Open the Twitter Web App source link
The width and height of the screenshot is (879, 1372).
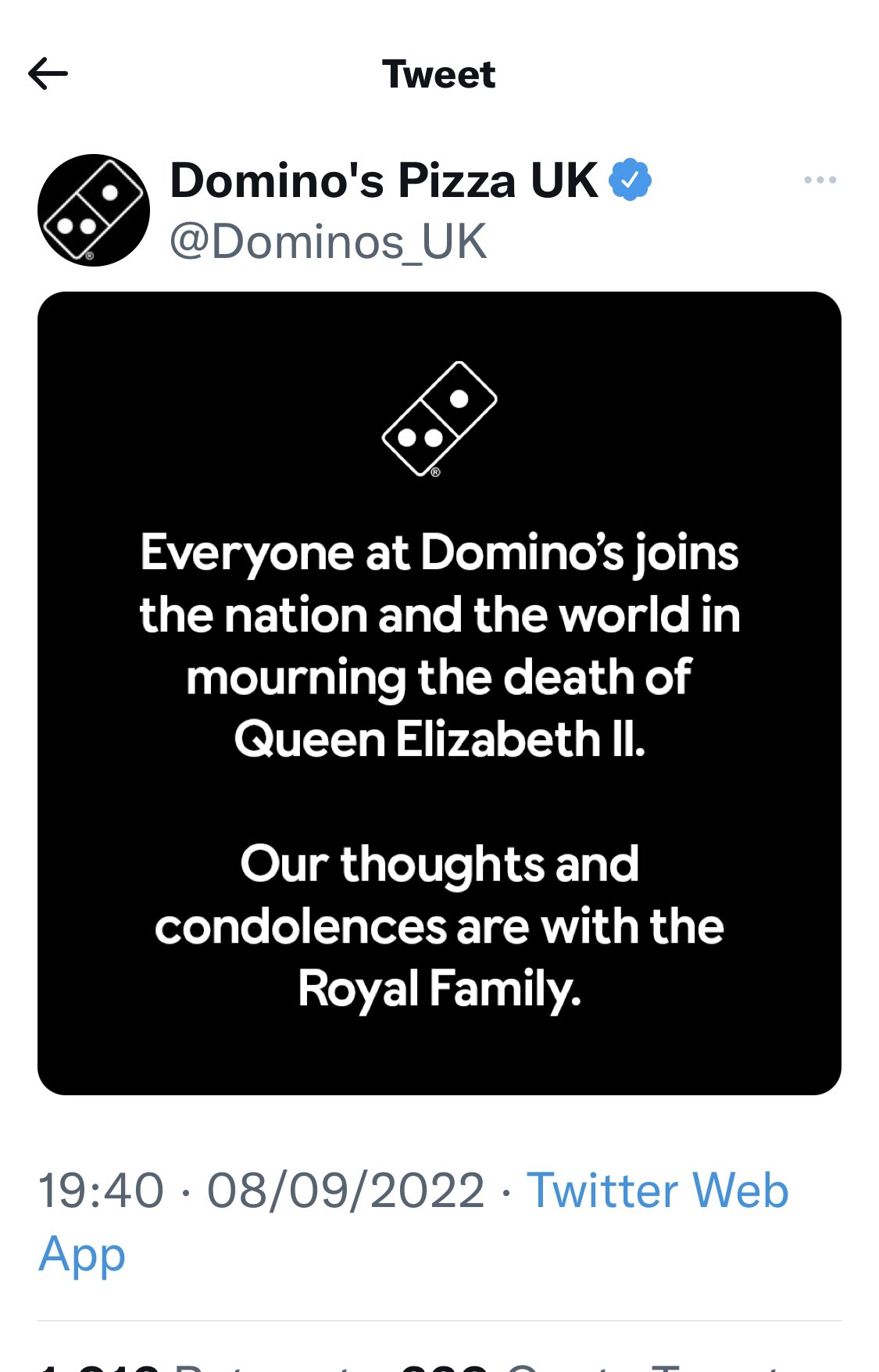click(658, 1191)
